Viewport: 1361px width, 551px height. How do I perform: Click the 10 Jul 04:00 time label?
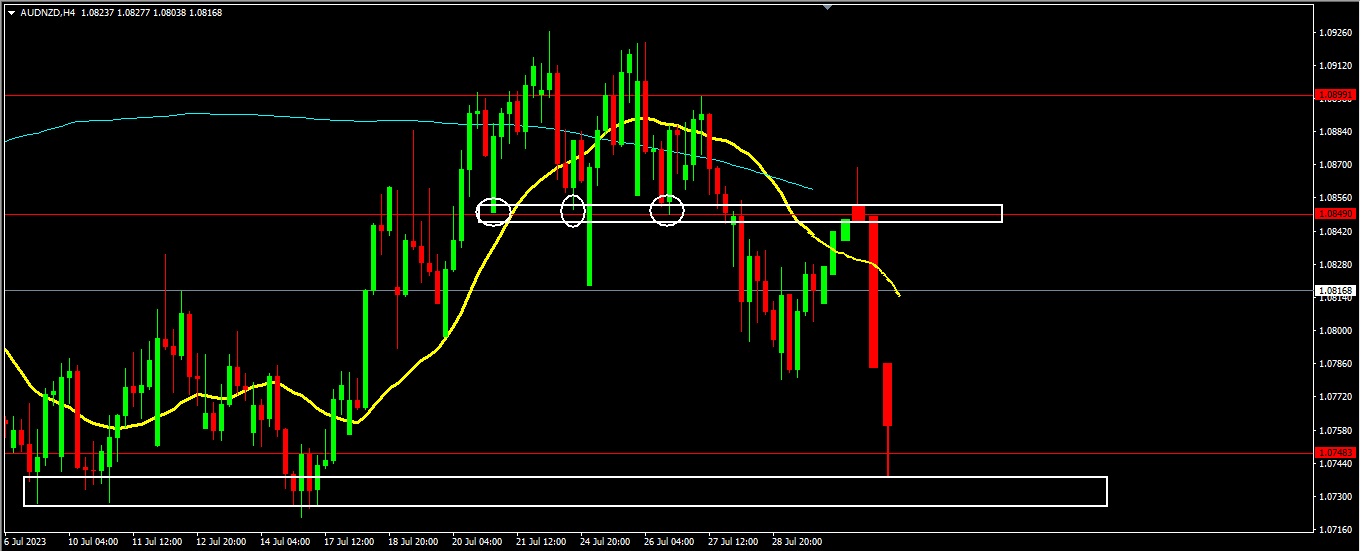coord(91,542)
